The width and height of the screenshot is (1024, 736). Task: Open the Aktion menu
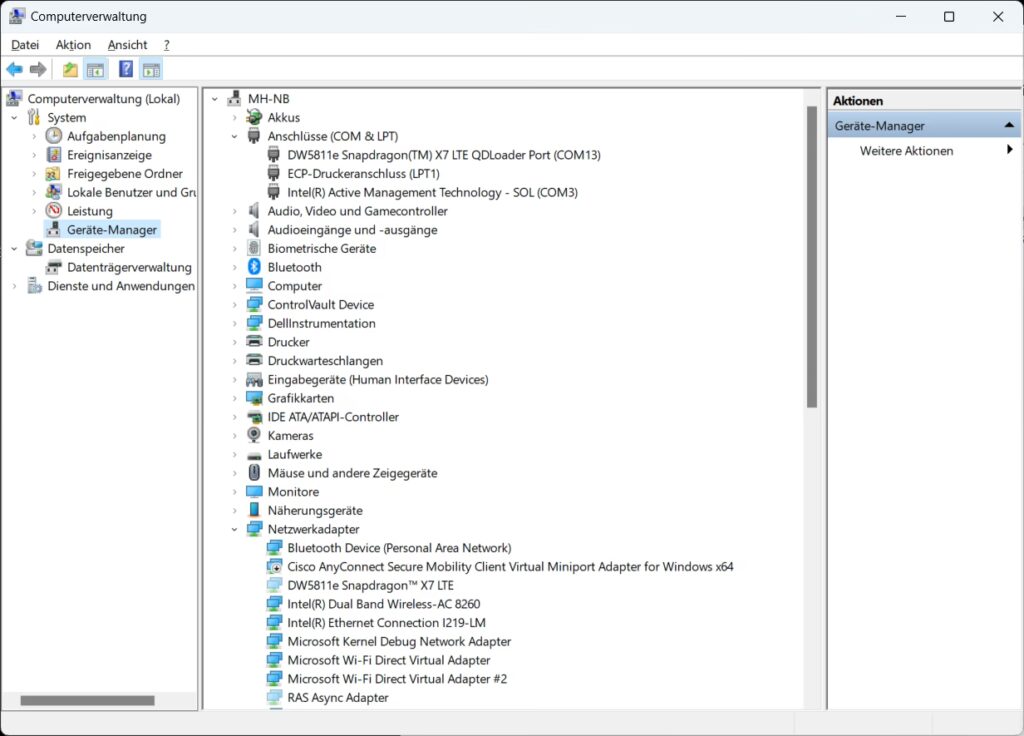click(73, 45)
